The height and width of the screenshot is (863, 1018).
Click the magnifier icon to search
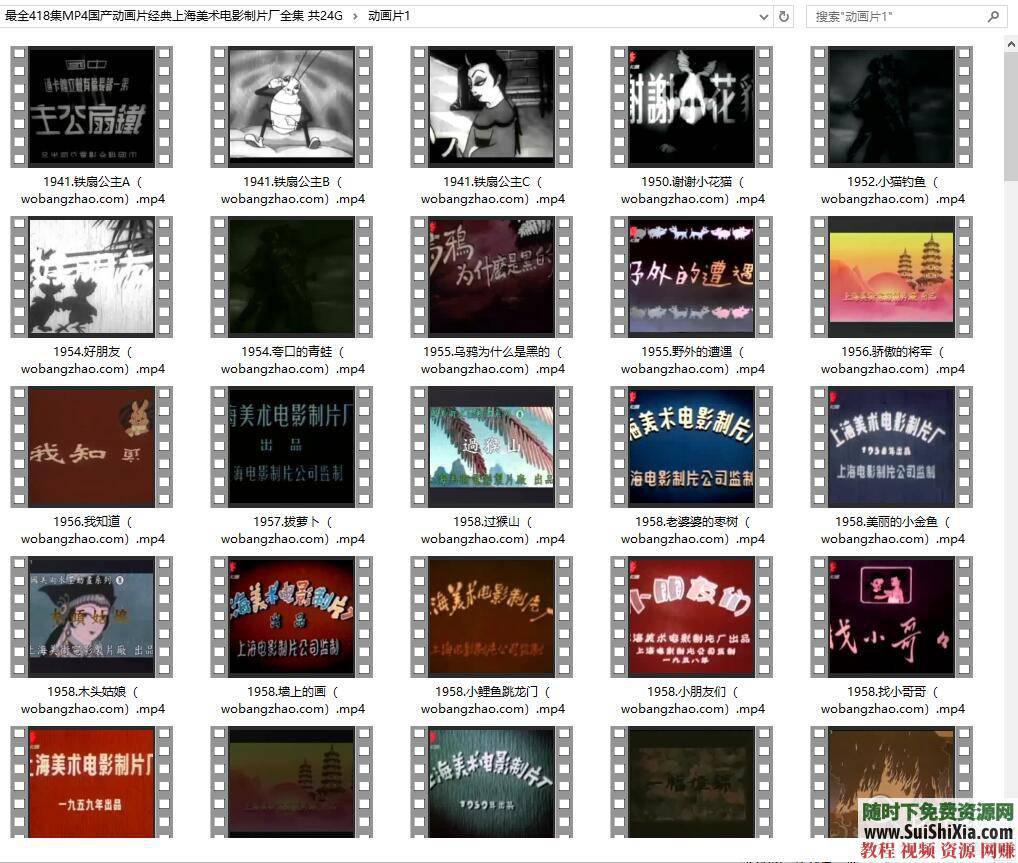coord(992,17)
